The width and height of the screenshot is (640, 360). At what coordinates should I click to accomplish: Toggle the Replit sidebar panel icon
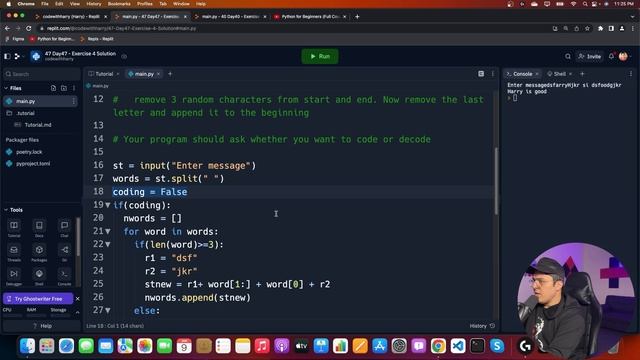click(7, 56)
